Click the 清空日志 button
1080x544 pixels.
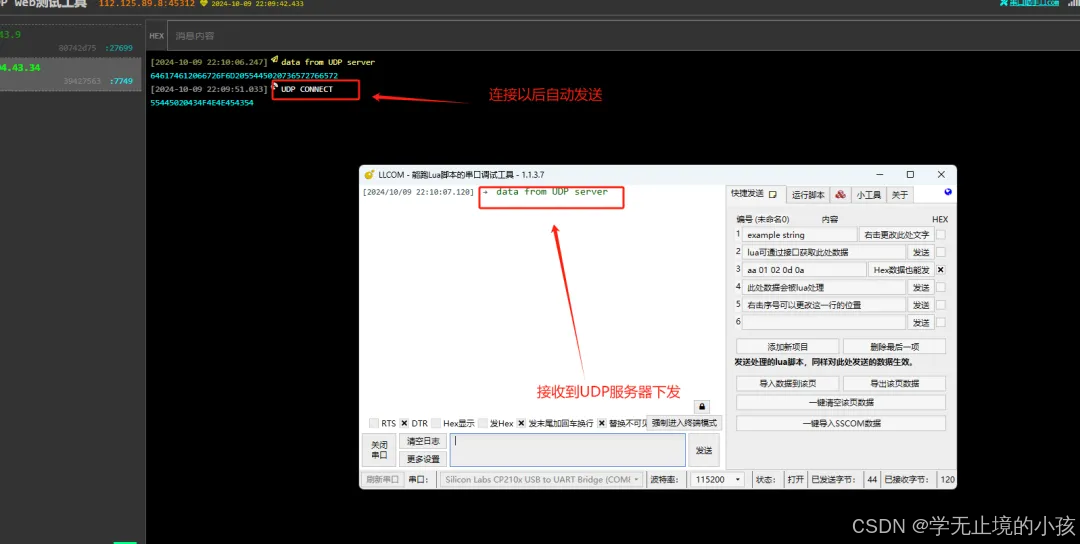click(x=423, y=441)
